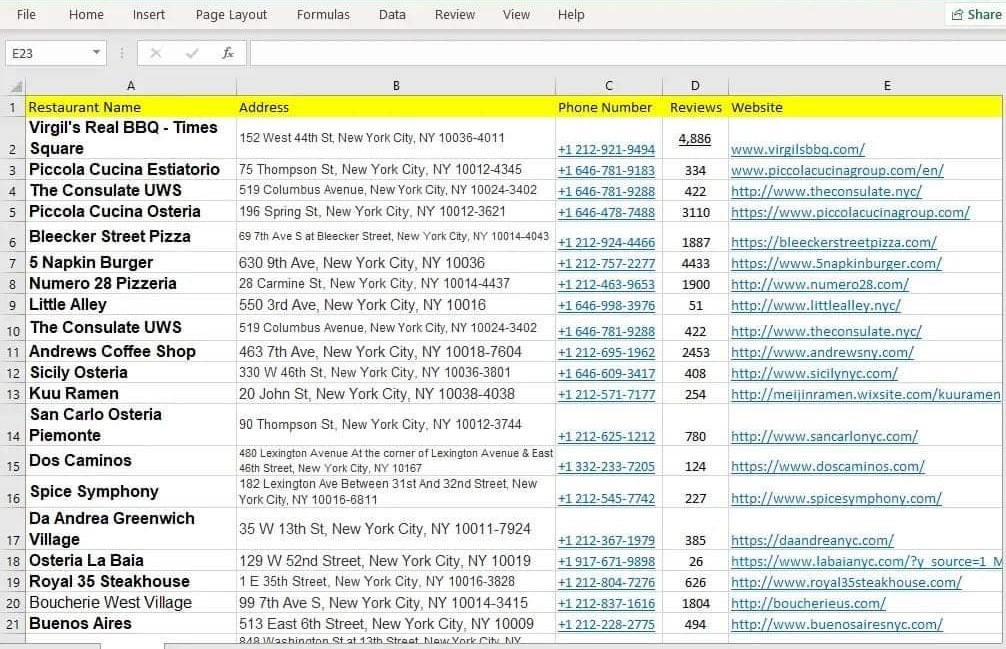This screenshot has width=1006, height=649.
Task: Open the www.virgilsbbq.com/ link
Action: click(797, 149)
